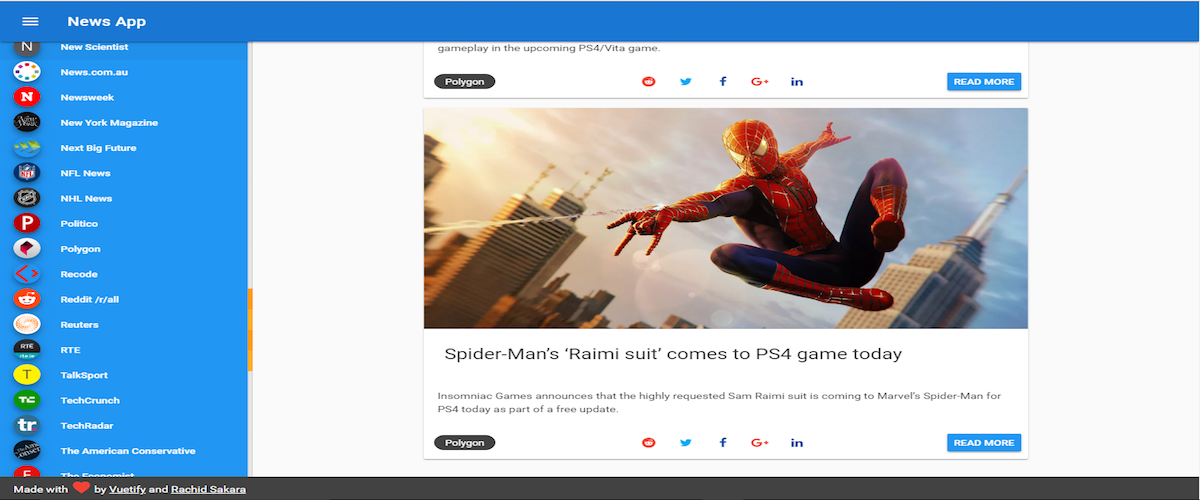Click the sidebar orange scrollbar thumb
The height and width of the screenshot is (500, 1200).
pyautogui.click(x=250, y=329)
